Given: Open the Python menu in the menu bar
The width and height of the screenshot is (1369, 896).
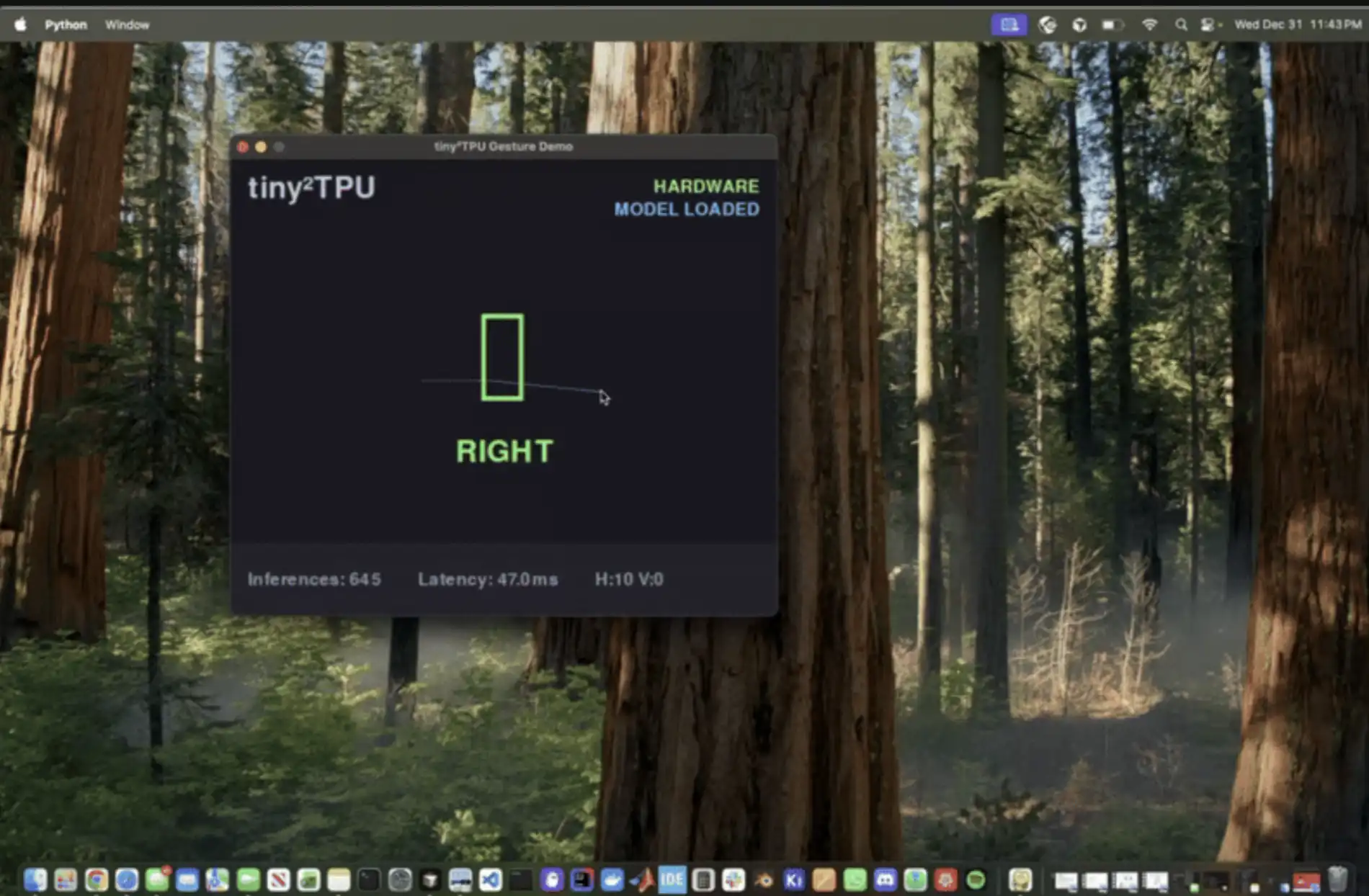Looking at the screenshot, I should pyautogui.click(x=66, y=24).
